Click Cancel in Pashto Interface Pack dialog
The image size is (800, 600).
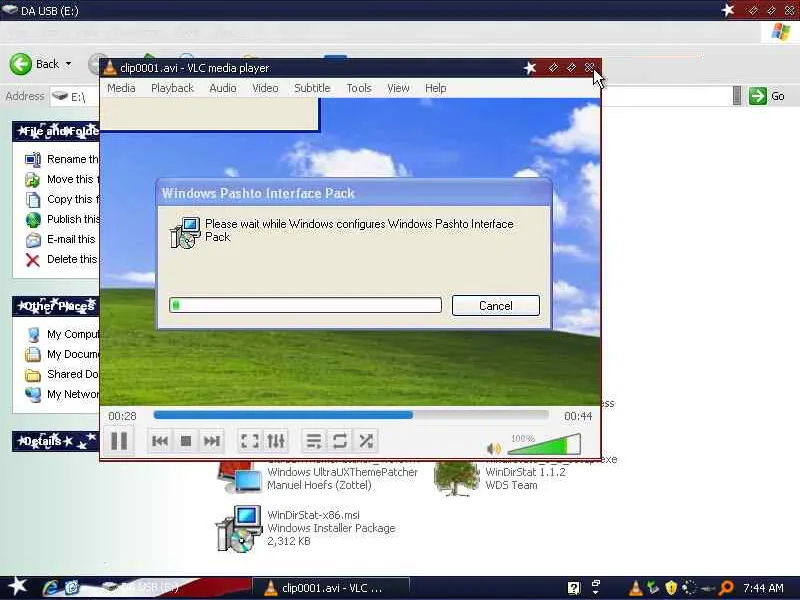pyautogui.click(x=495, y=306)
